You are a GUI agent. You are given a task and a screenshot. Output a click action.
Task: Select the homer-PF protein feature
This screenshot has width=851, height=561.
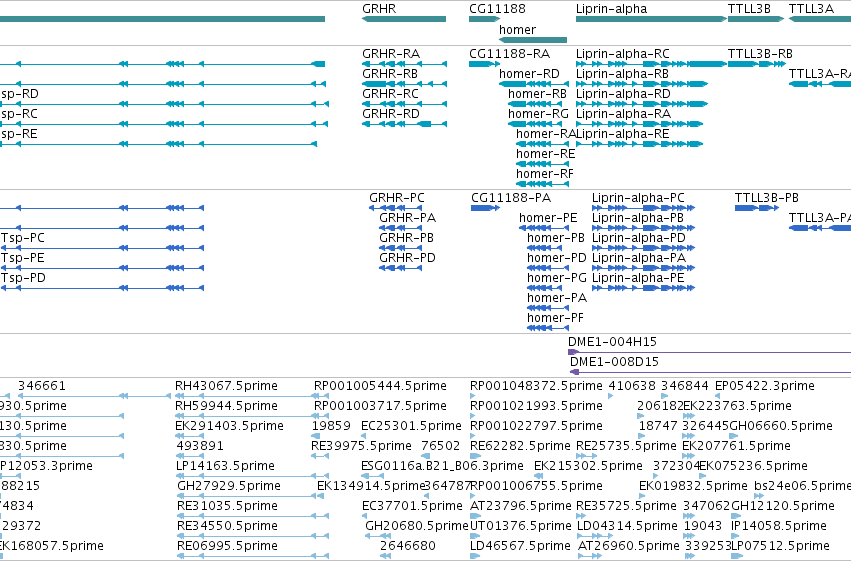[548, 328]
